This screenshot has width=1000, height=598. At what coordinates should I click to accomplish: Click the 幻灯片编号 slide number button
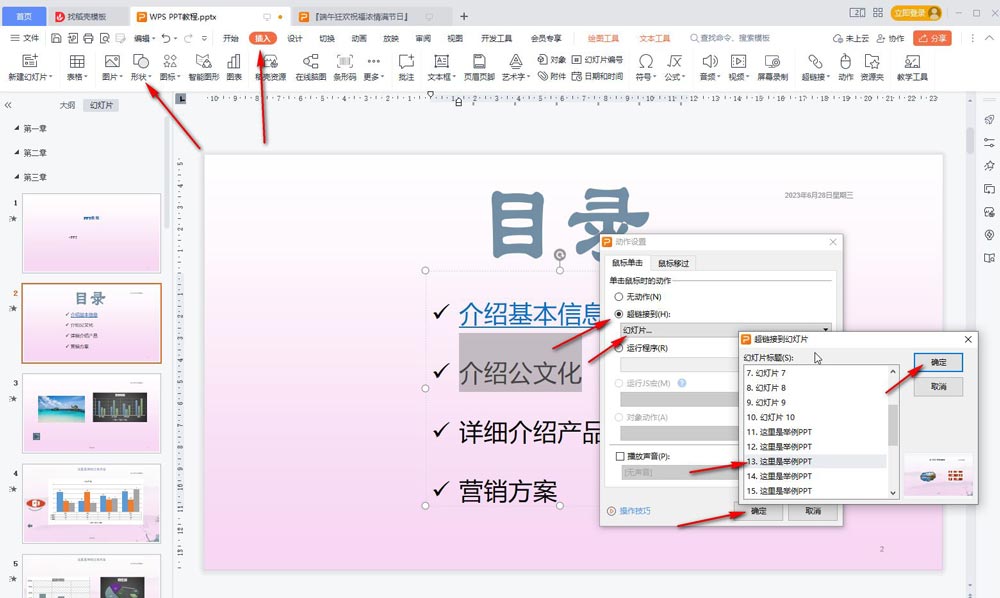[x=598, y=59]
